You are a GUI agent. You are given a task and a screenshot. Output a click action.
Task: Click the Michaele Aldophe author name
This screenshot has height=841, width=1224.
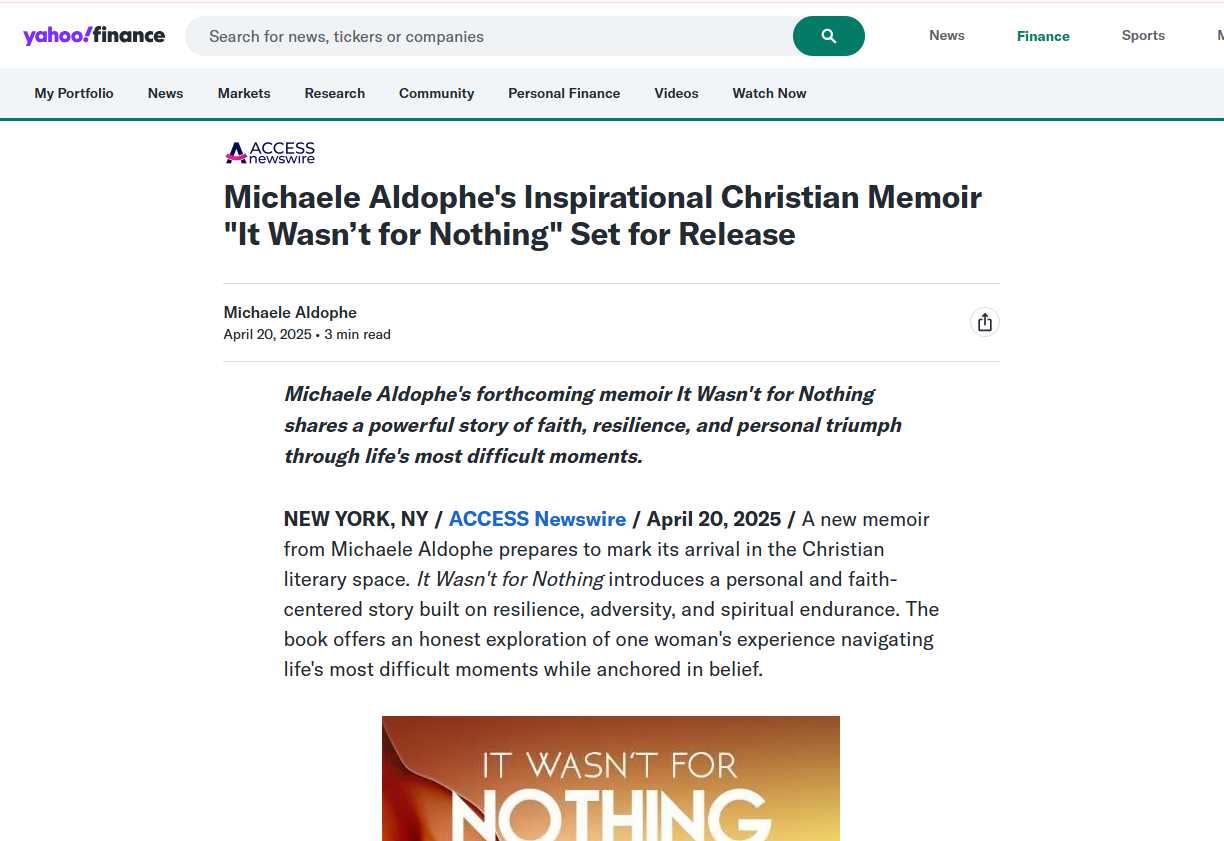click(x=290, y=312)
